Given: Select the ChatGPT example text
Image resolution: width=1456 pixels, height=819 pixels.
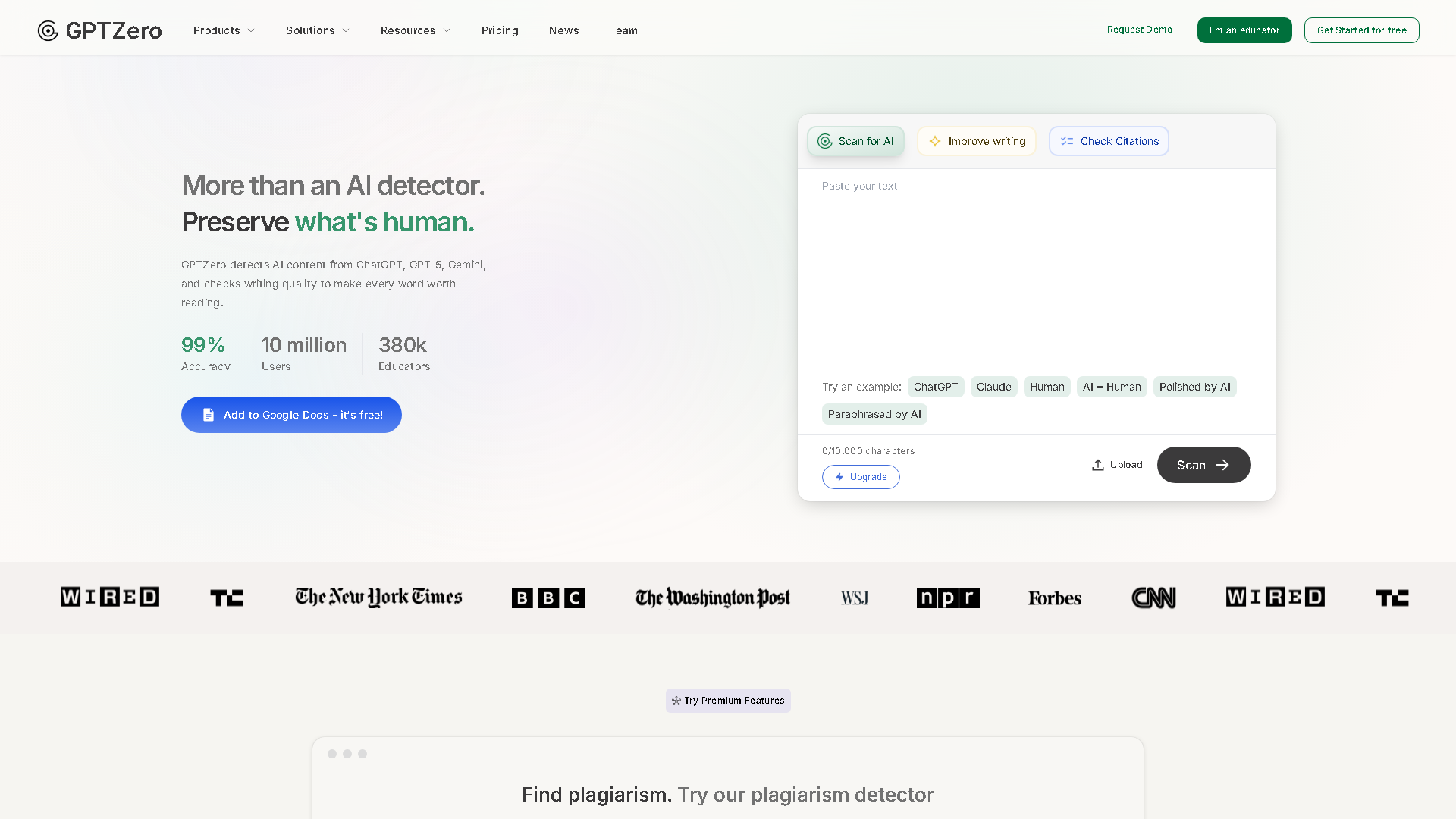Looking at the screenshot, I should [936, 387].
